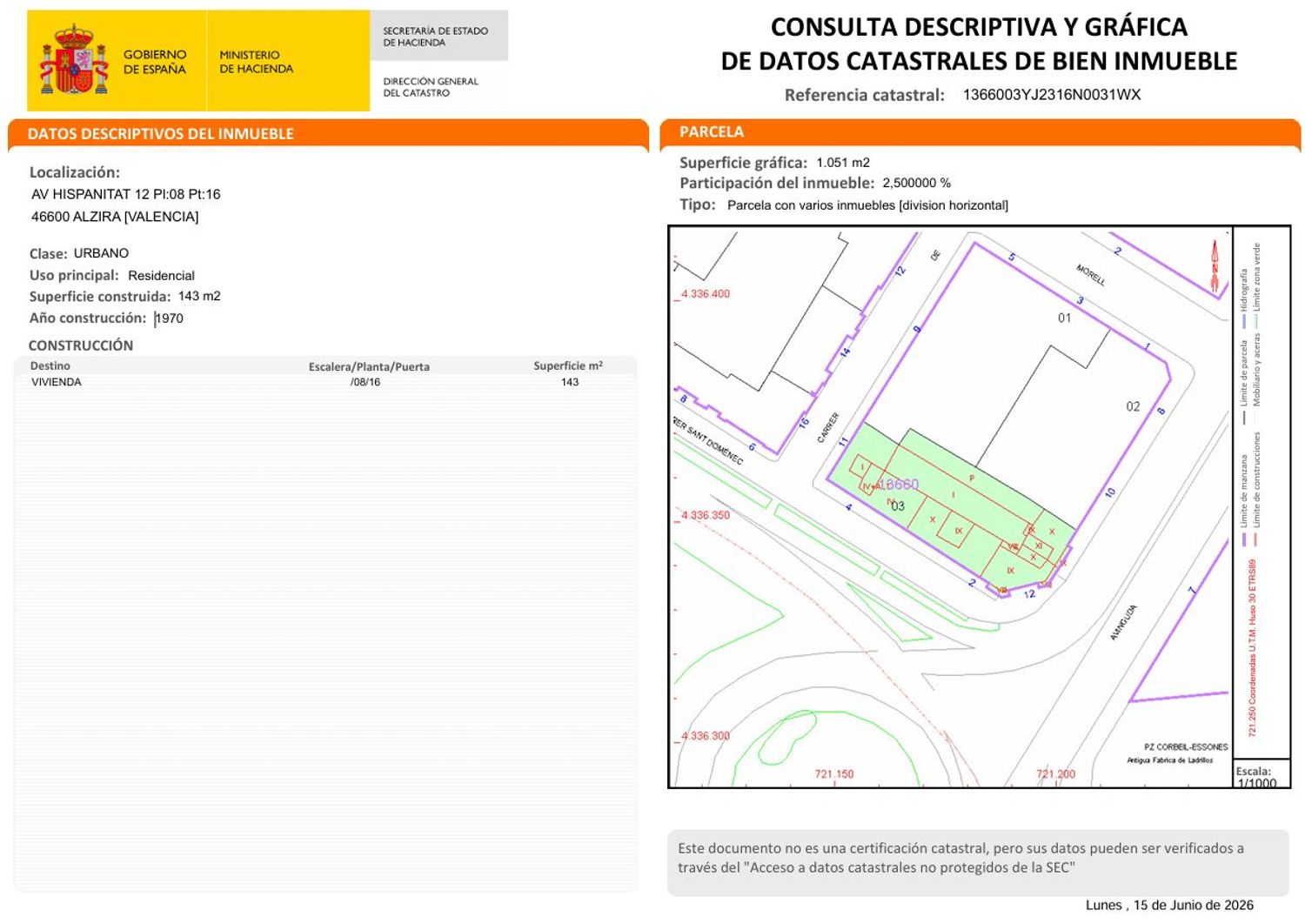Click the "AVINGUDA" street label on map
The width and height of the screenshot is (1305, 924).
[1124, 623]
